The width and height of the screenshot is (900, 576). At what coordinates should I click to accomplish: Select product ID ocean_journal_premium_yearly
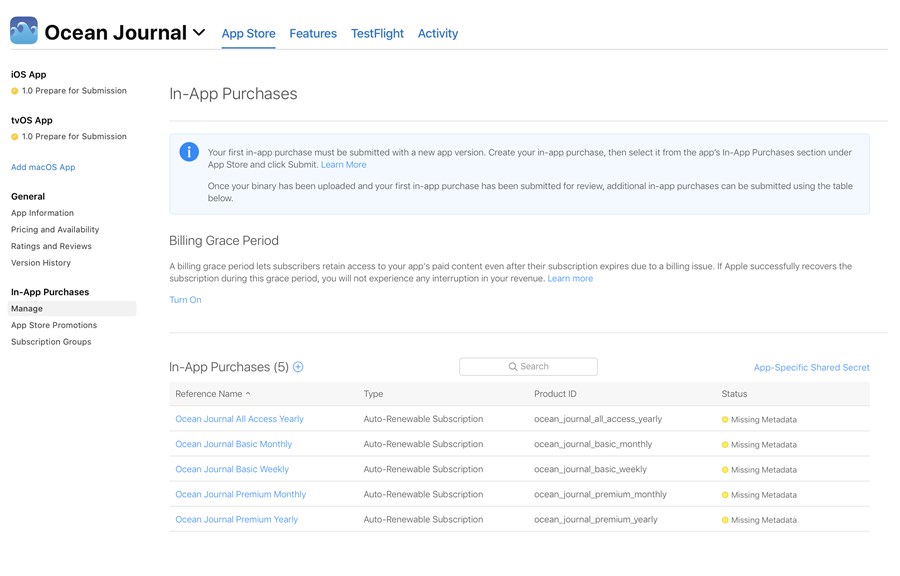click(x=596, y=520)
